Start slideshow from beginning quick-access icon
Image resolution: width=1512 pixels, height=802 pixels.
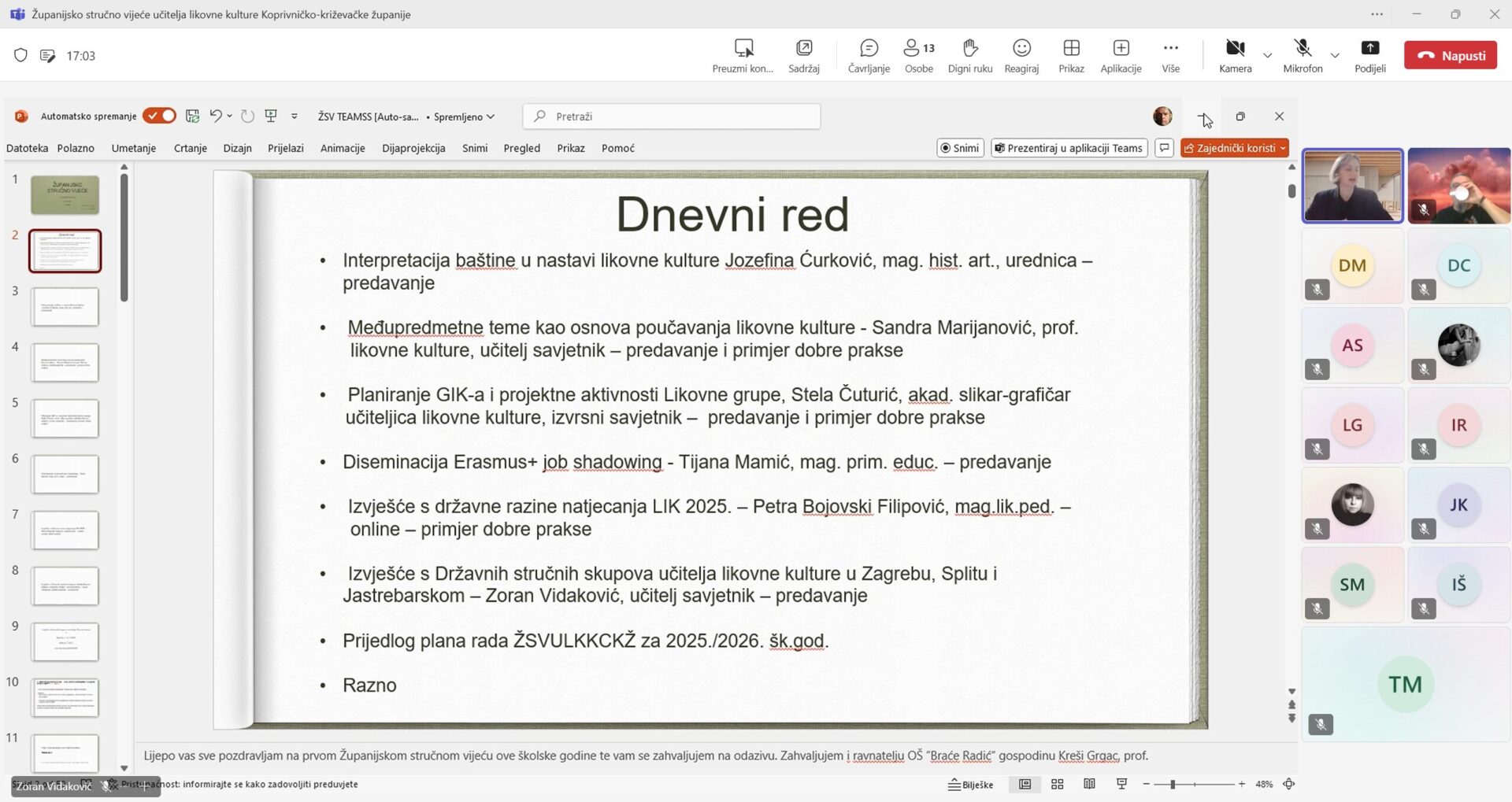pyautogui.click(x=271, y=116)
